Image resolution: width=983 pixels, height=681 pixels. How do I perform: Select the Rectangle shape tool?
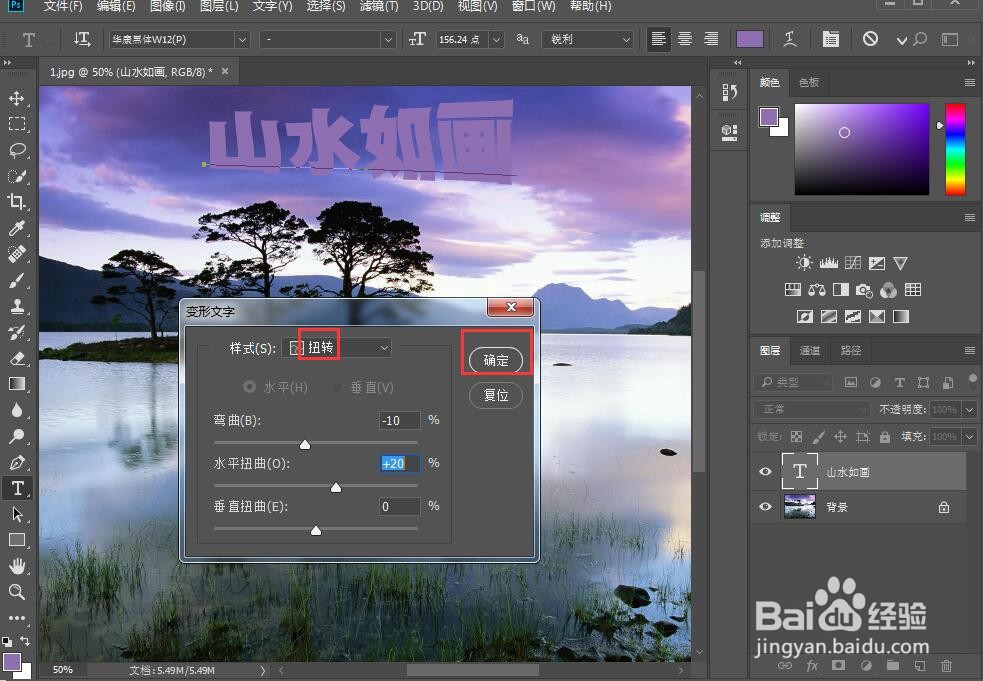pos(17,540)
